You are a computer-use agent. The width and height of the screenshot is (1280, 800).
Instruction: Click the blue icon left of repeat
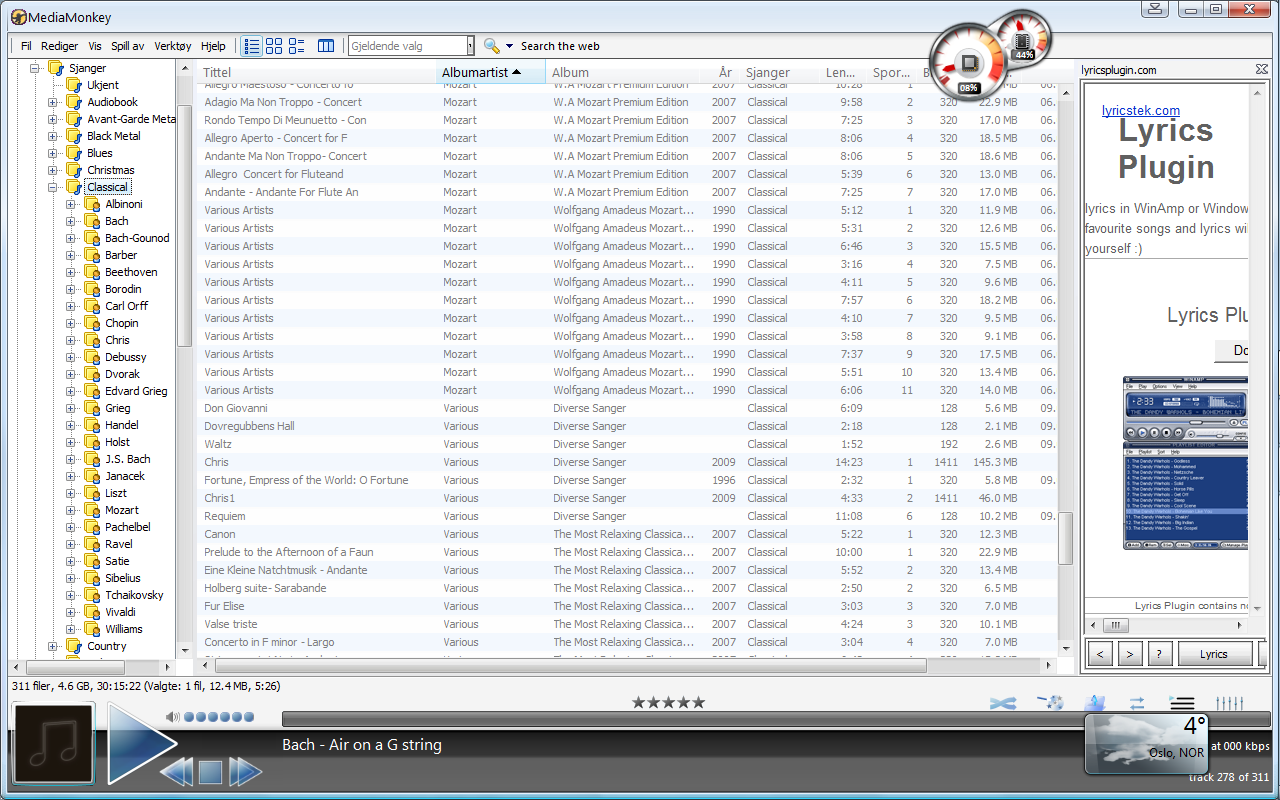1094,704
